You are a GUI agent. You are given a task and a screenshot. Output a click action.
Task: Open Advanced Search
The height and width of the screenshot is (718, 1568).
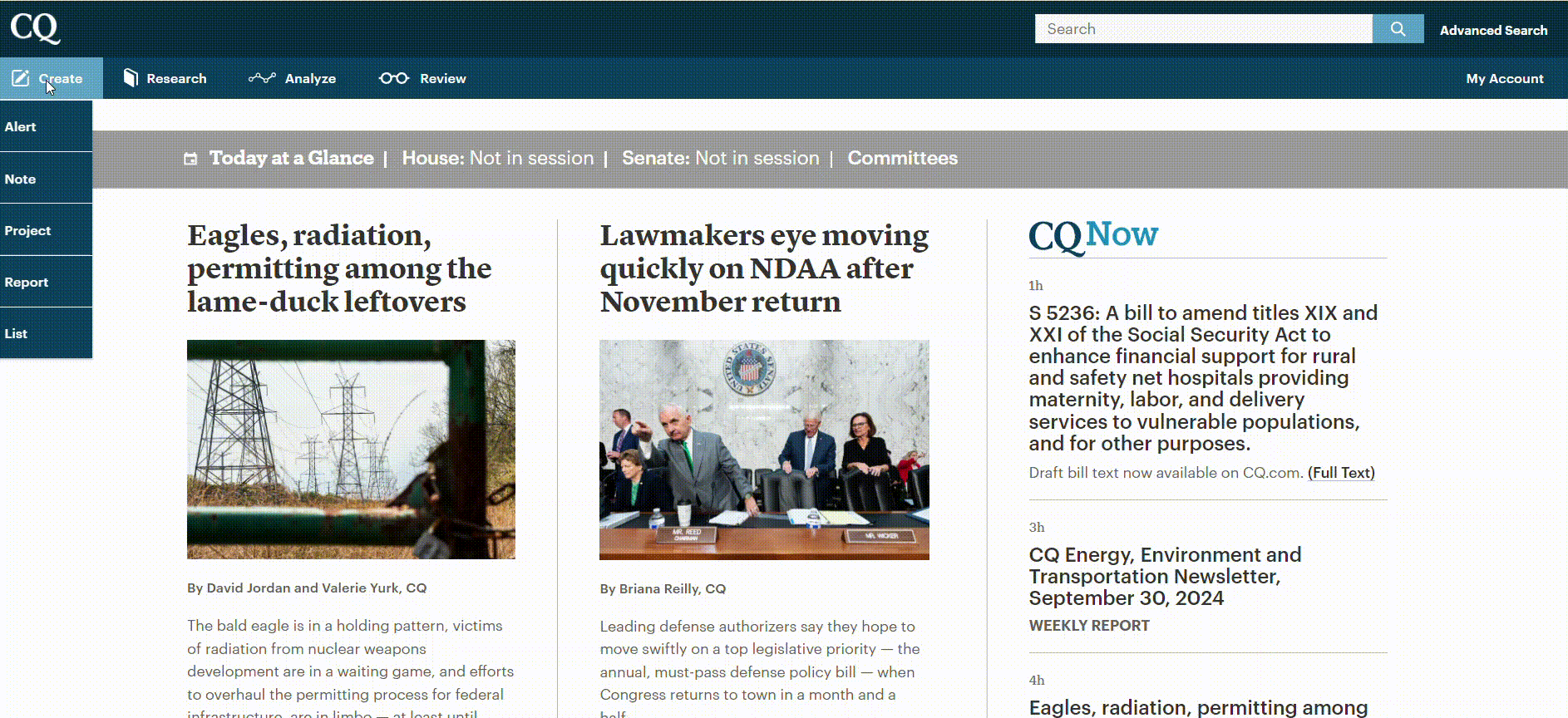[1493, 30]
